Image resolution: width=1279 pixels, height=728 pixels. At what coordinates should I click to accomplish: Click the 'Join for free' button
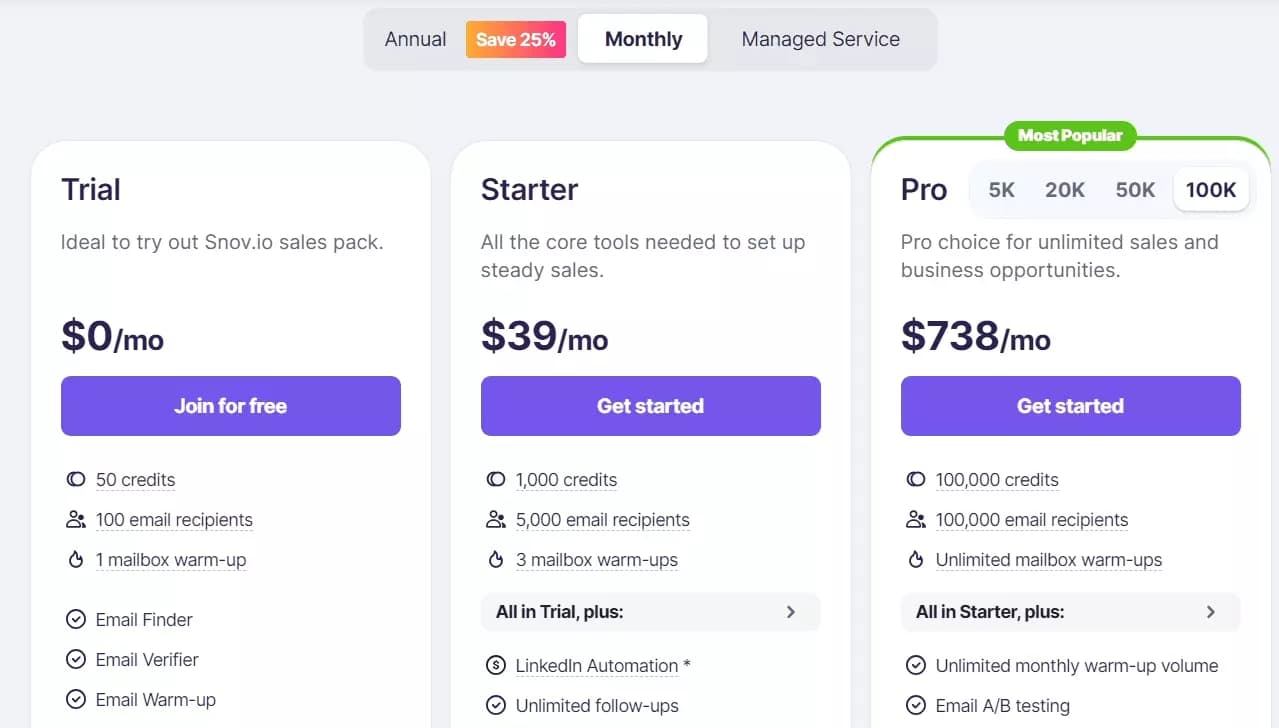(x=230, y=406)
